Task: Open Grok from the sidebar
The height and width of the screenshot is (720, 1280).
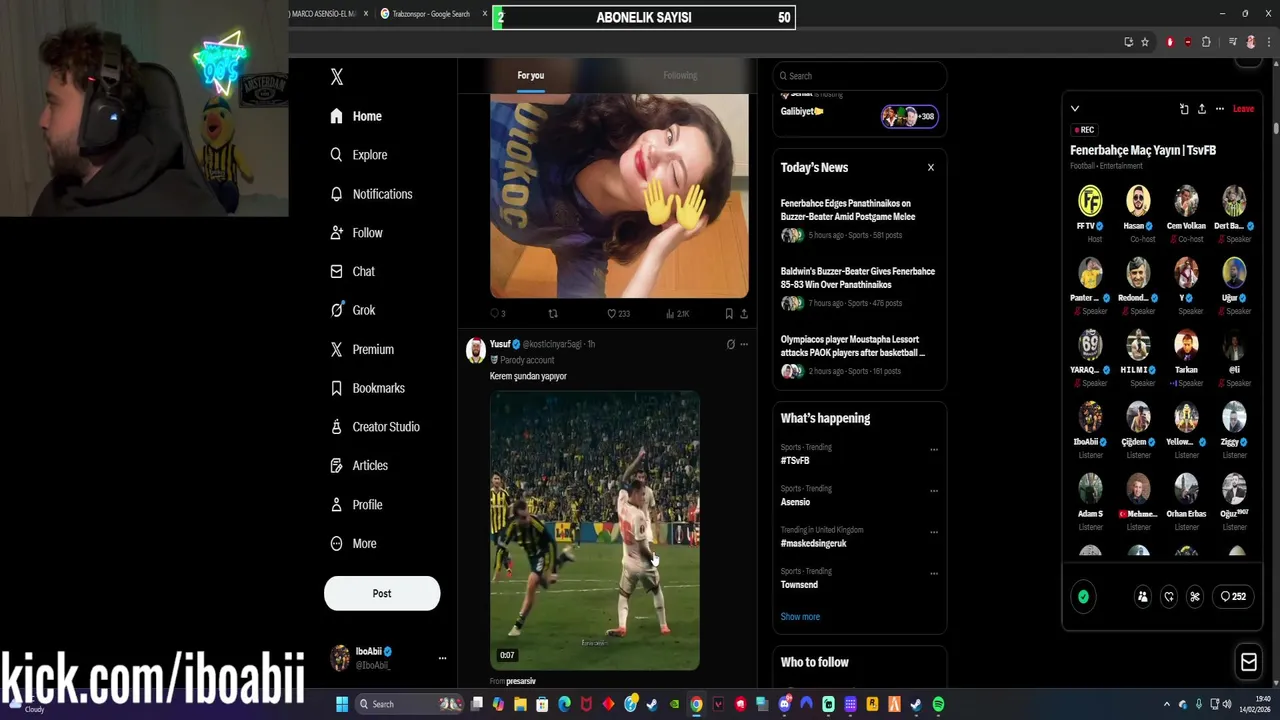Action: pos(352,310)
